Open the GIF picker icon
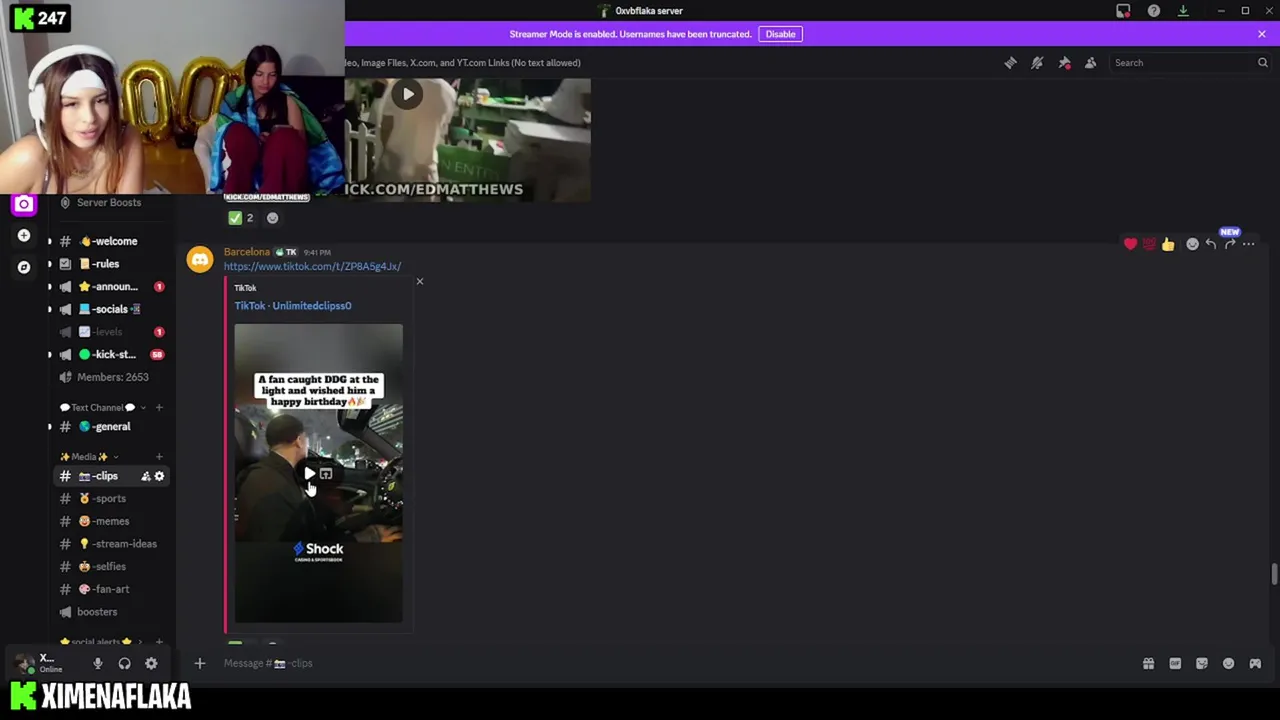The width and height of the screenshot is (1280, 720). (1175, 664)
